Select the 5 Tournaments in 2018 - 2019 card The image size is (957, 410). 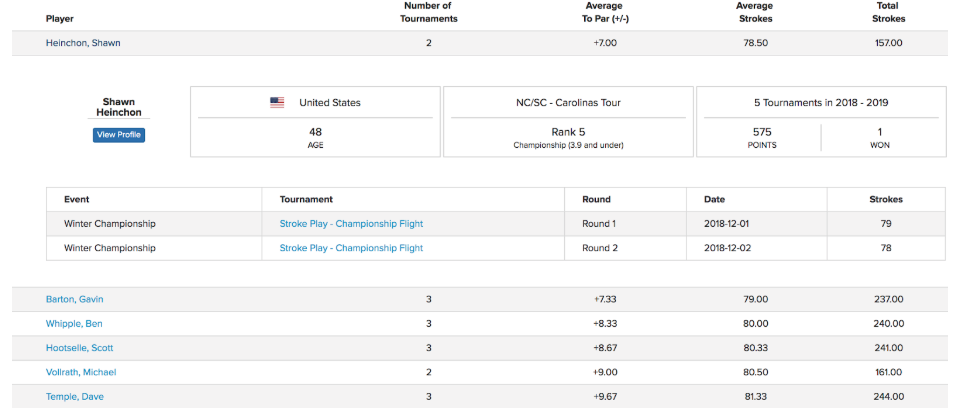(x=821, y=121)
